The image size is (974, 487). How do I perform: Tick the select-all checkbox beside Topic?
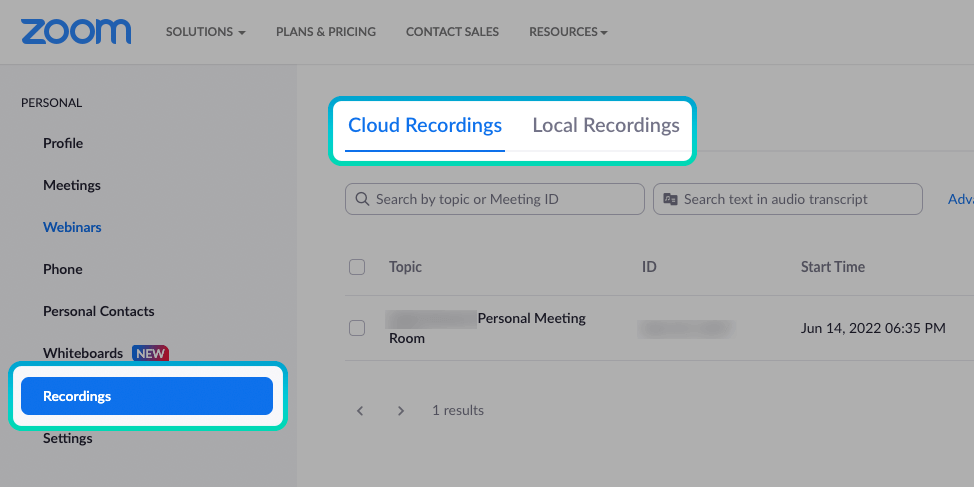357,267
